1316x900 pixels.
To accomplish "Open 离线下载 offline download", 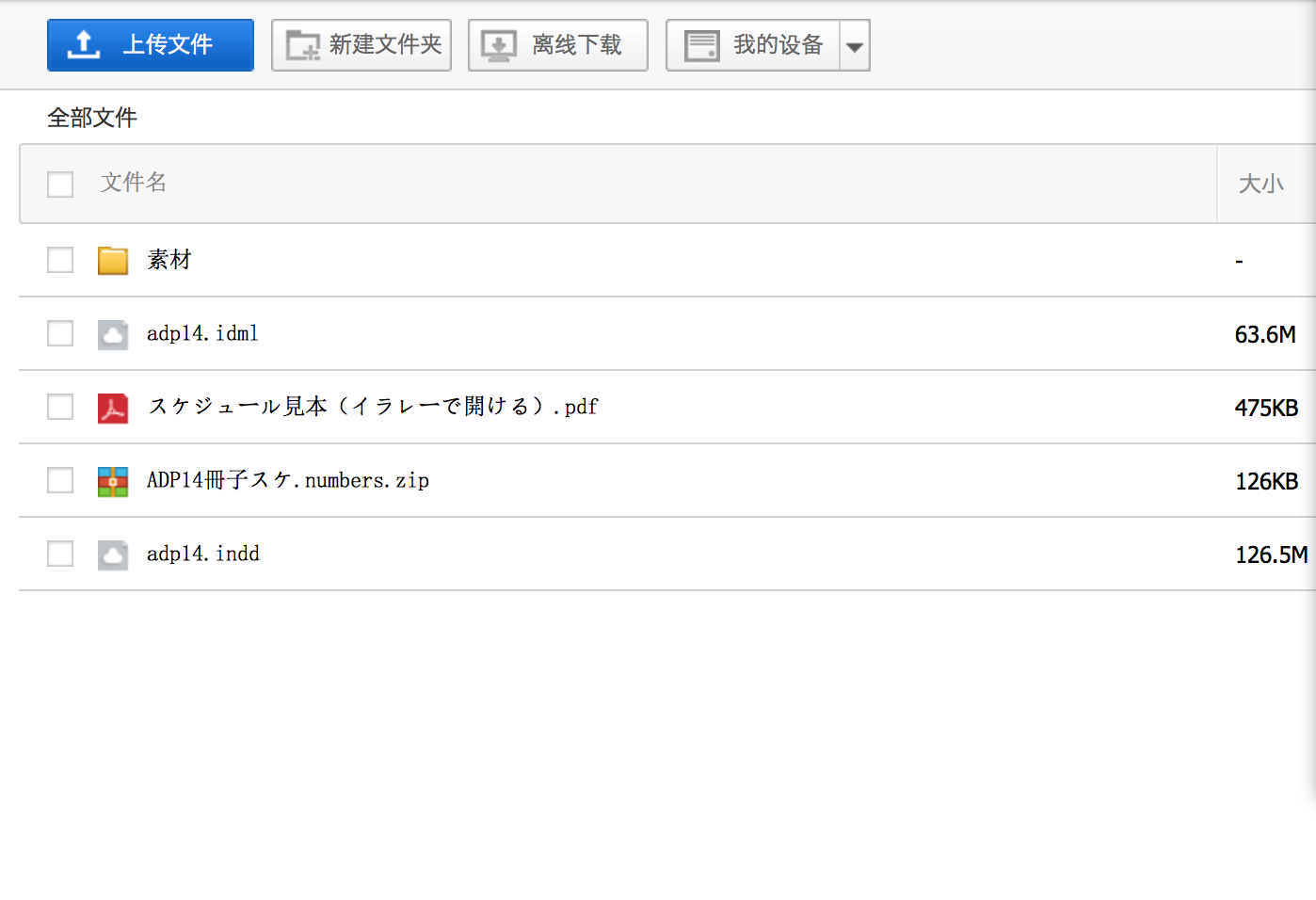I will tap(558, 45).
